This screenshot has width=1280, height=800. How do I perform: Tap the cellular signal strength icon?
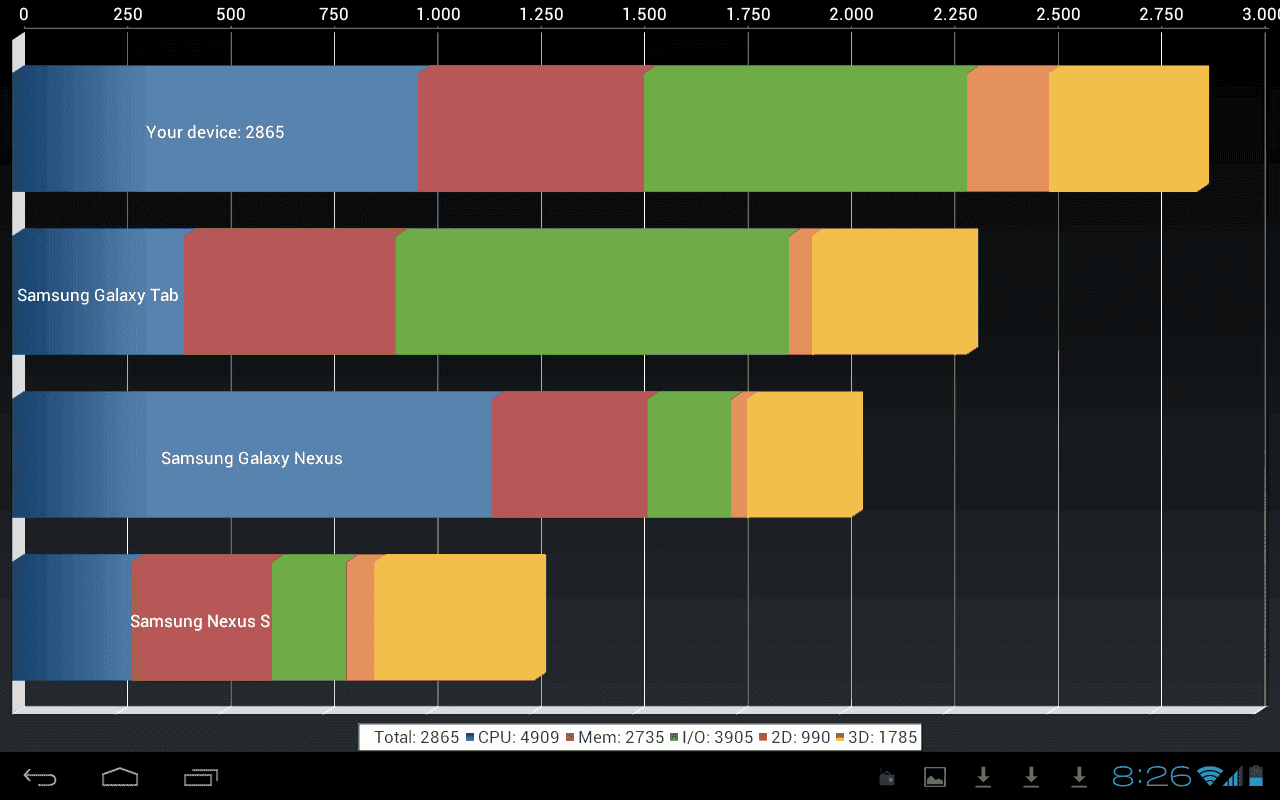pyautogui.click(x=1234, y=776)
